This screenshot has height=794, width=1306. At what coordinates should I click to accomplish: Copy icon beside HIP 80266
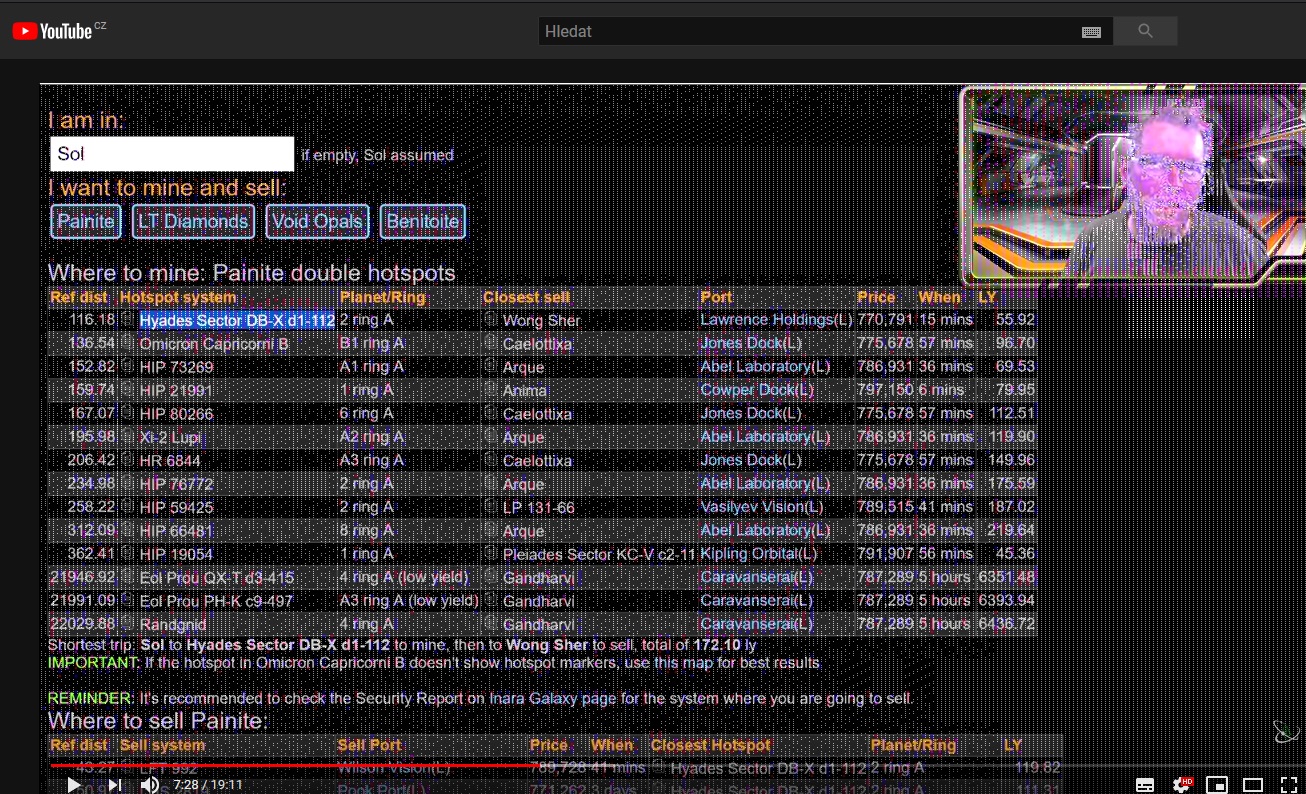[127, 413]
